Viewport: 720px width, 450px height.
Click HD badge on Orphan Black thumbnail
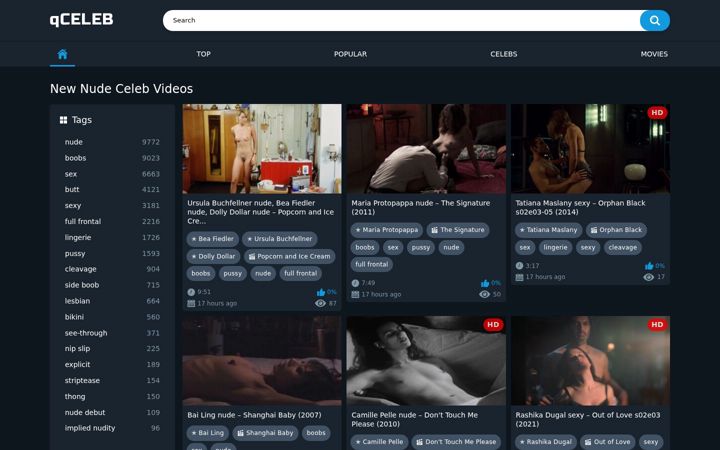(657, 112)
